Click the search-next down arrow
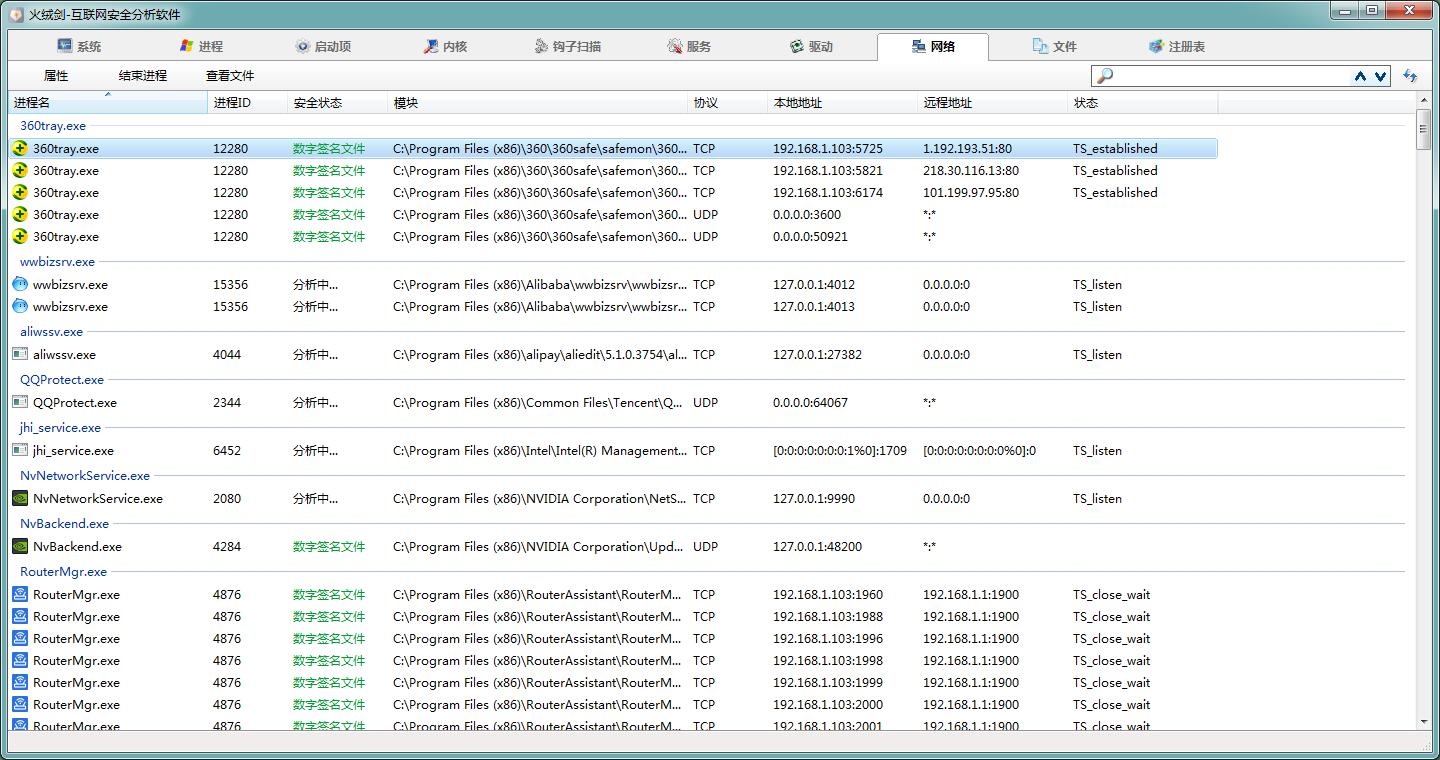This screenshot has width=1440, height=760. click(1381, 76)
